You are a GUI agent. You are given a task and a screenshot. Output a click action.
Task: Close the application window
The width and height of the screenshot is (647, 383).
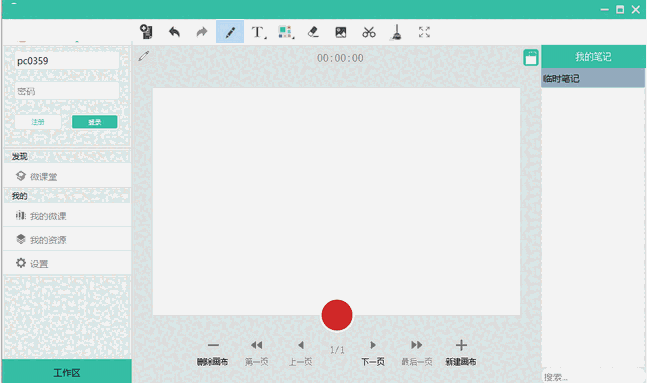click(636, 9)
